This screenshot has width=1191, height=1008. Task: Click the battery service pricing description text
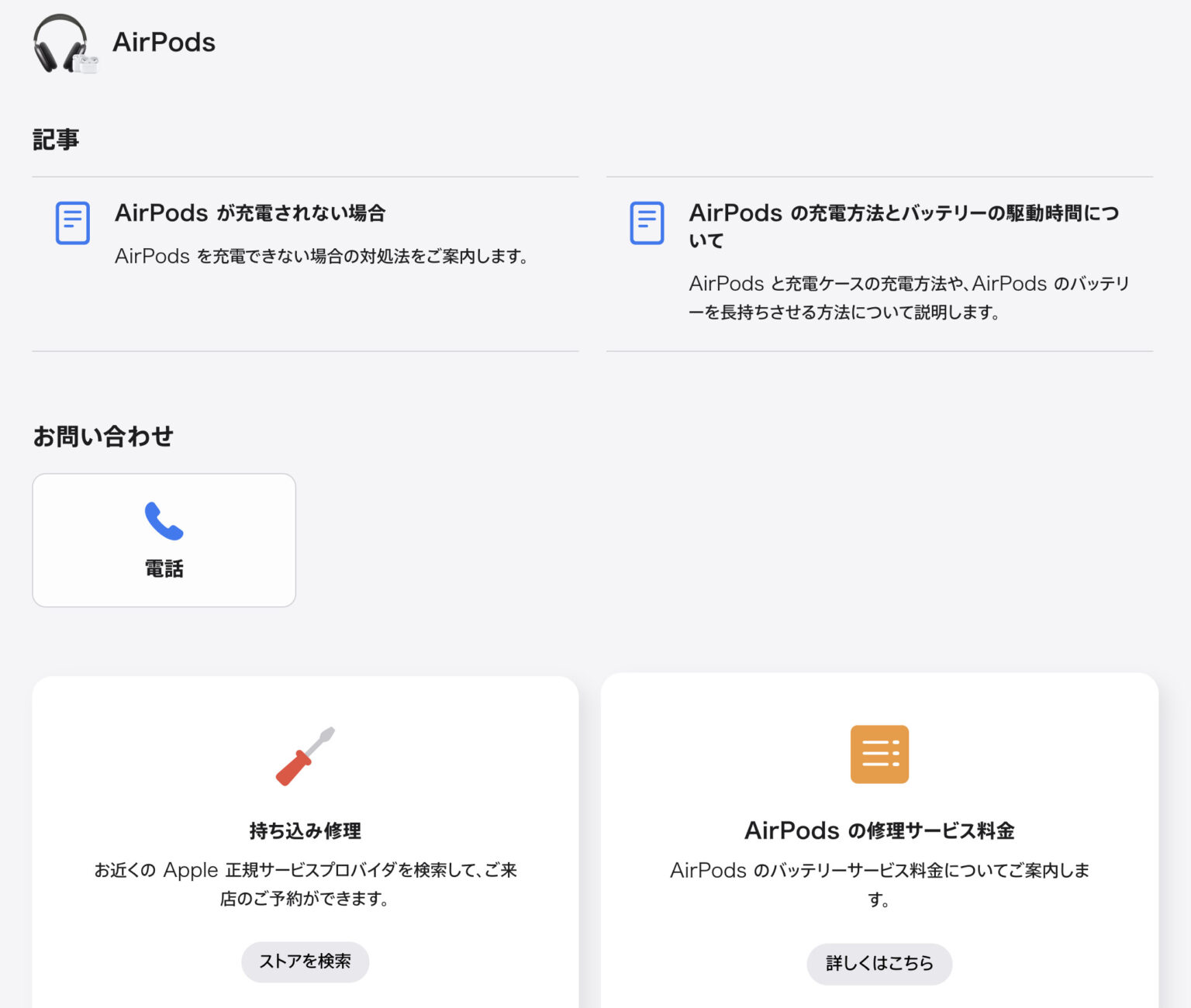(880, 884)
